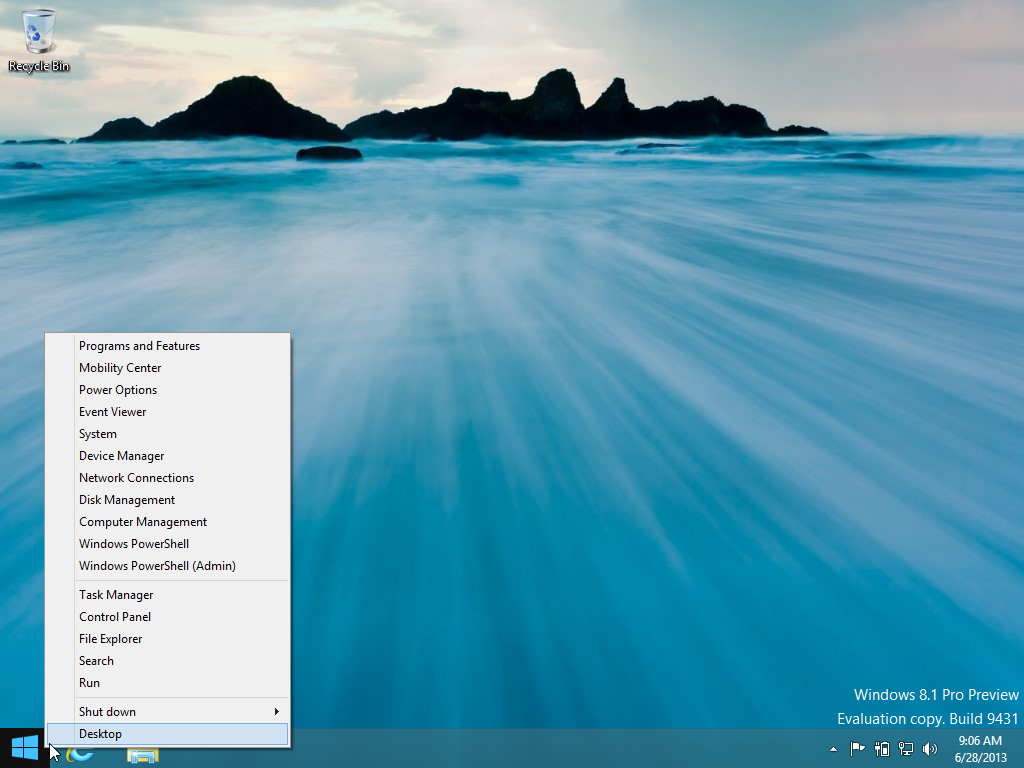Image resolution: width=1024 pixels, height=768 pixels.
Task: Click the Windows Start button
Action: 24,748
